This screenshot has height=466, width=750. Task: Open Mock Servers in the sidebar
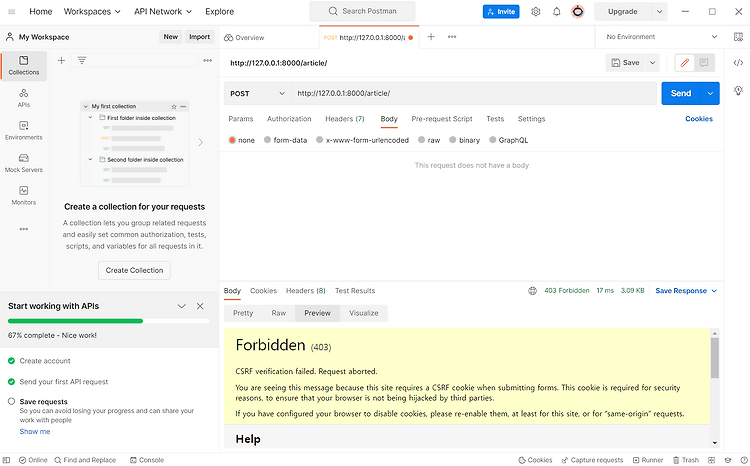click(24, 163)
